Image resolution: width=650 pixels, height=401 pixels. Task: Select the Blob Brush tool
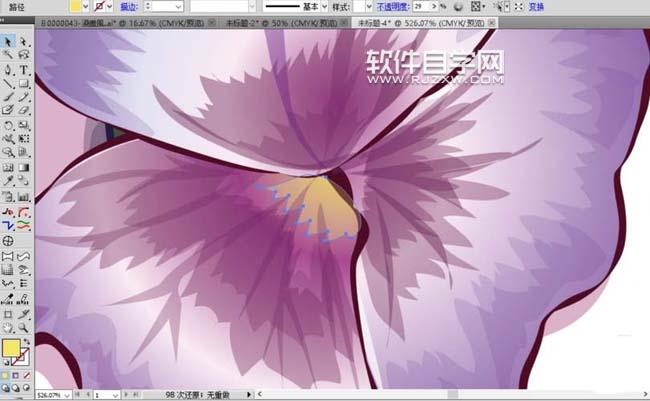(8, 110)
